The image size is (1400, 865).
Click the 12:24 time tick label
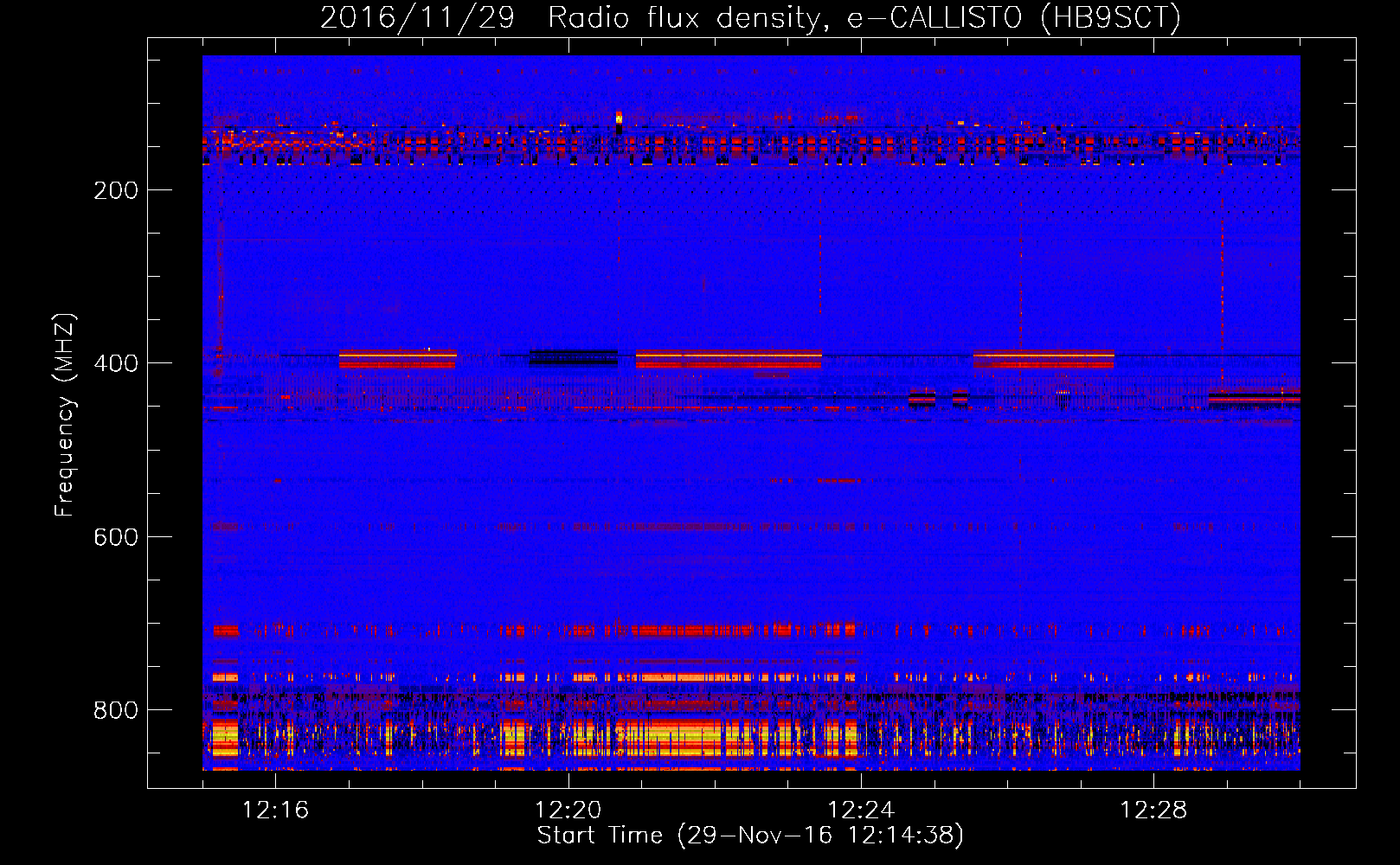861,810
